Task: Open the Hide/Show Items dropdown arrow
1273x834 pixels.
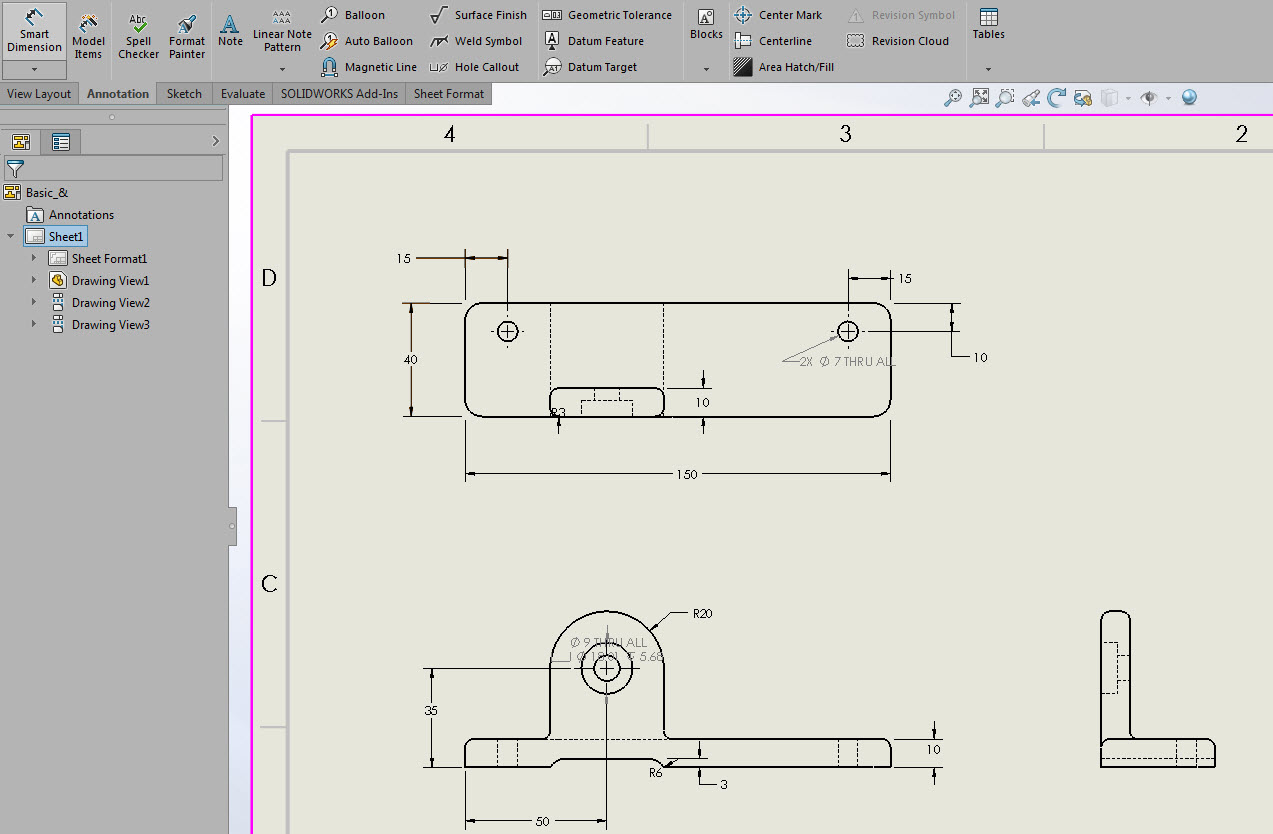Action: (x=1168, y=98)
